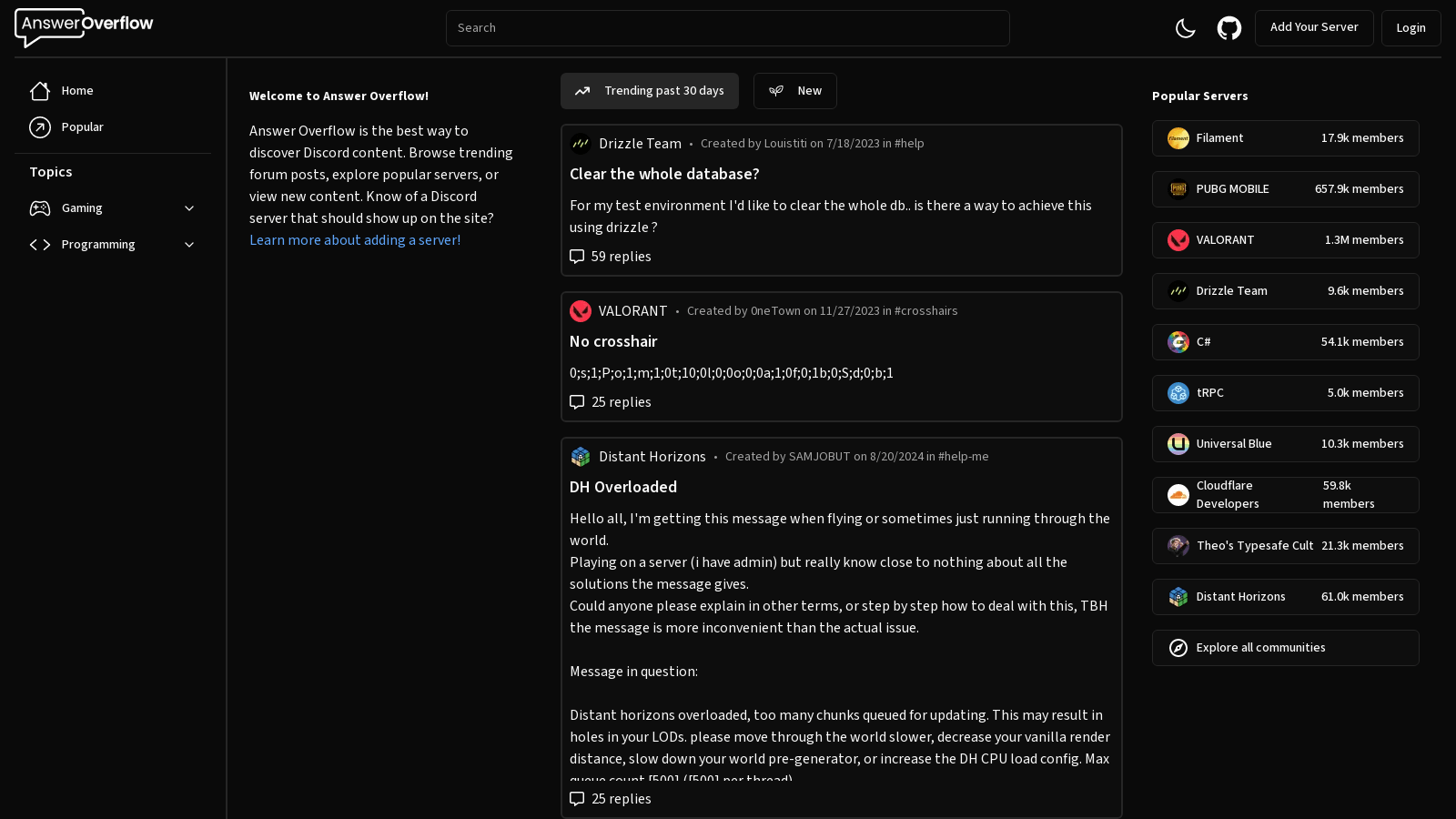Open the Answer Overflow logo homepage
1456x819 pixels.
tap(85, 28)
